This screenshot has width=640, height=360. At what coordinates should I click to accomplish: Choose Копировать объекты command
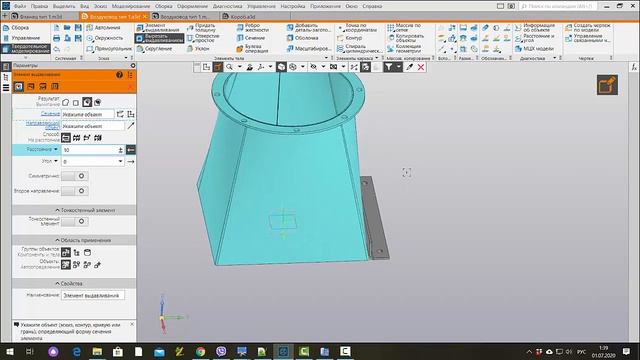coord(406,38)
